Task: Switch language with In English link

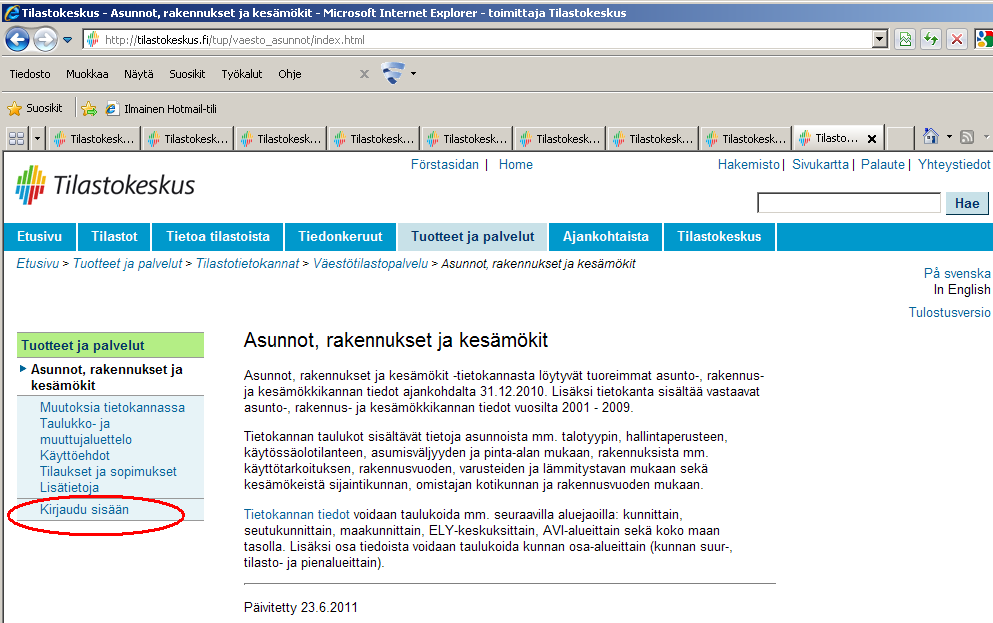Action: pos(962,289)
